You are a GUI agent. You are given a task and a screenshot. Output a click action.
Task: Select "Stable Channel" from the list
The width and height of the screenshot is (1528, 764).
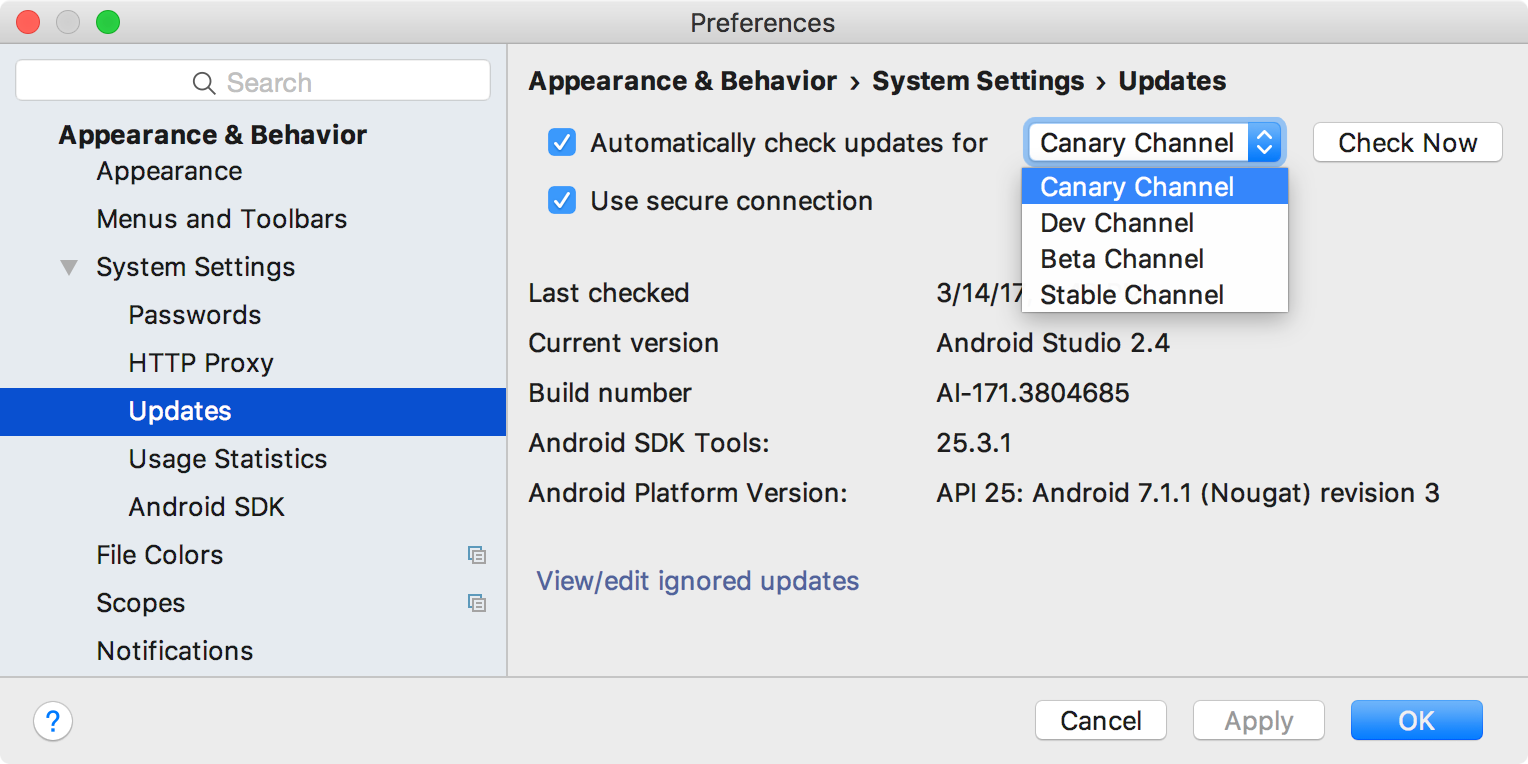tap(1131, 294)
